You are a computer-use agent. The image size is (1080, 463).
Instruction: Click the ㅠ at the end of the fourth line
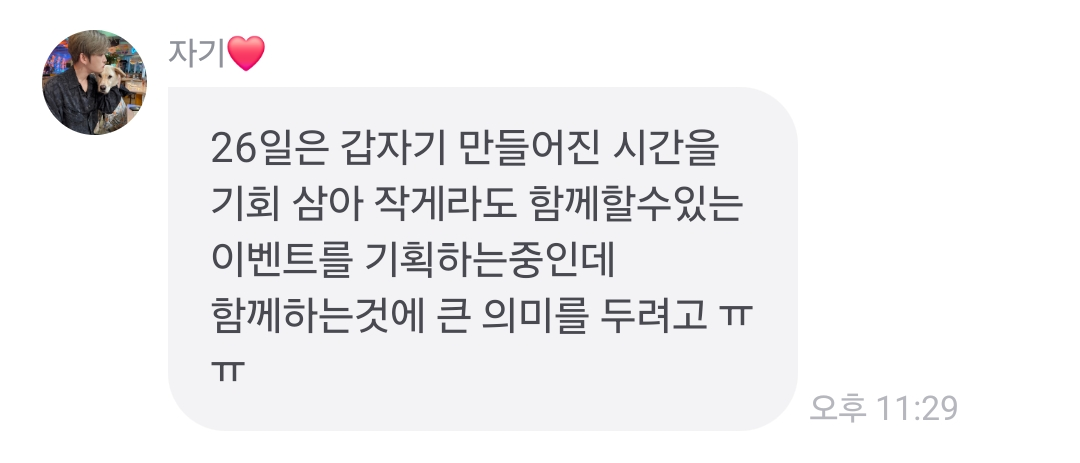[736, 319]
